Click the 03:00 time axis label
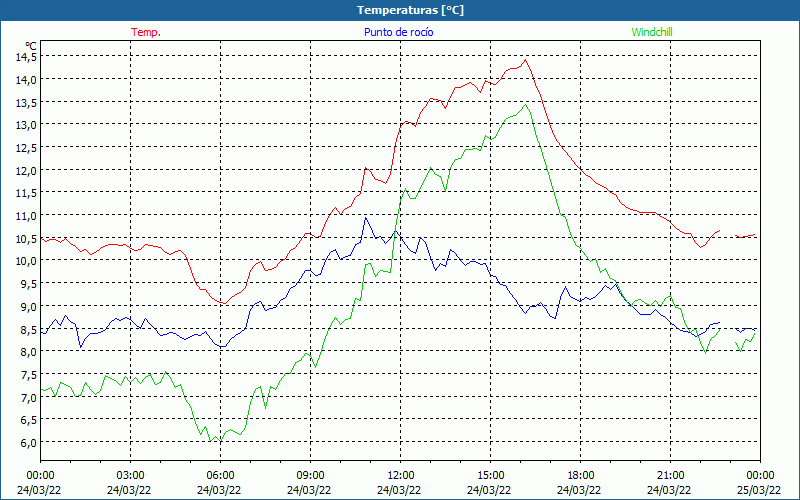 click(x=131, y=476)
